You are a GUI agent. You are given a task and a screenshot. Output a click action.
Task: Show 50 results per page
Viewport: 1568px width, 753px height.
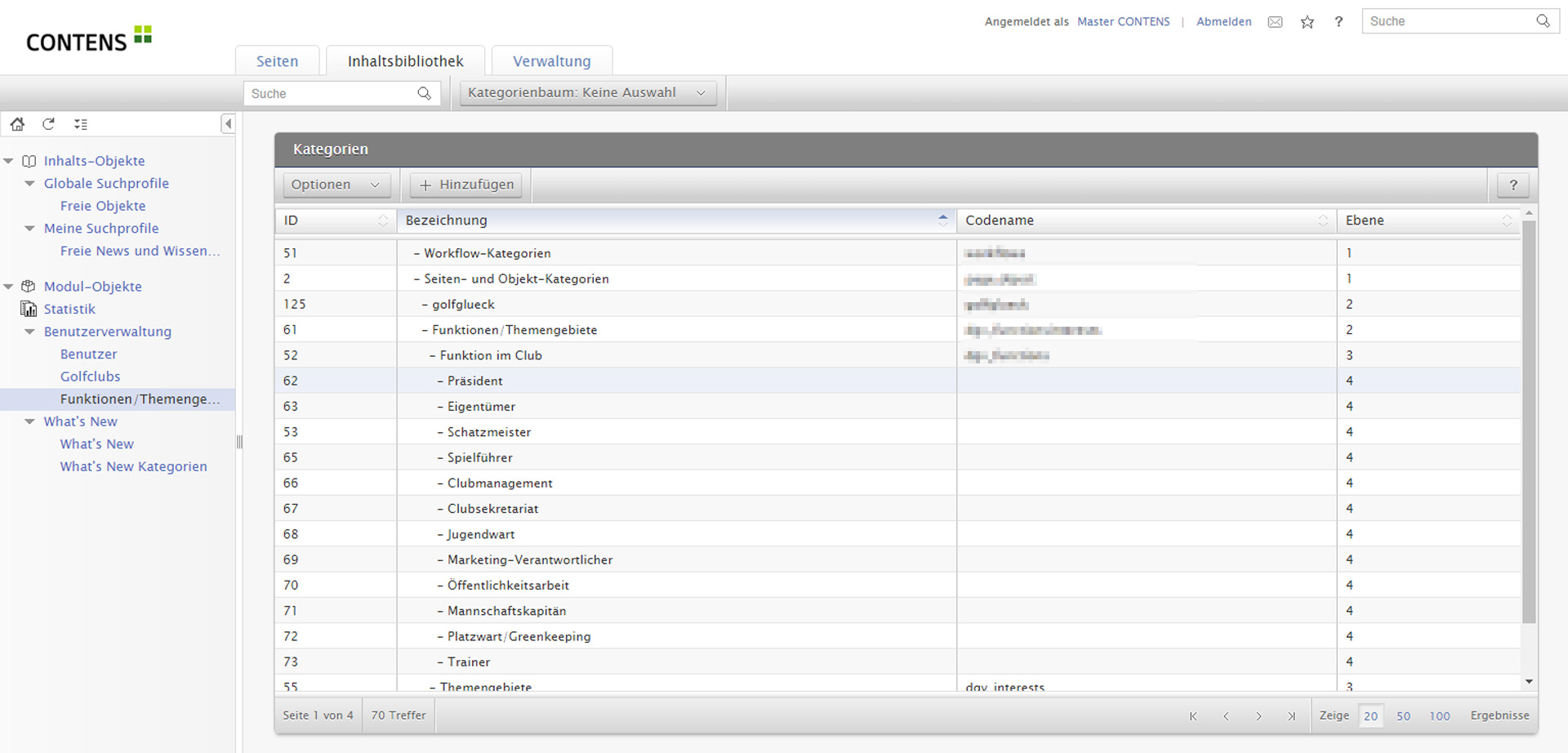(x=1403, y=716)
